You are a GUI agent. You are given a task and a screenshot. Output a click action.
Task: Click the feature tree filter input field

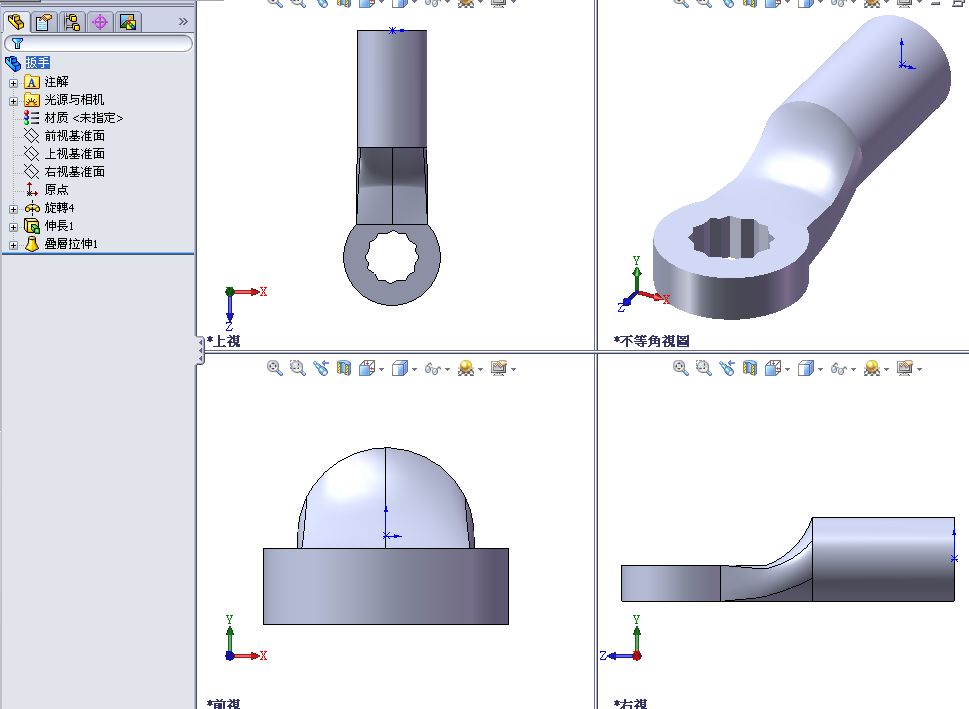click(99, 43)
